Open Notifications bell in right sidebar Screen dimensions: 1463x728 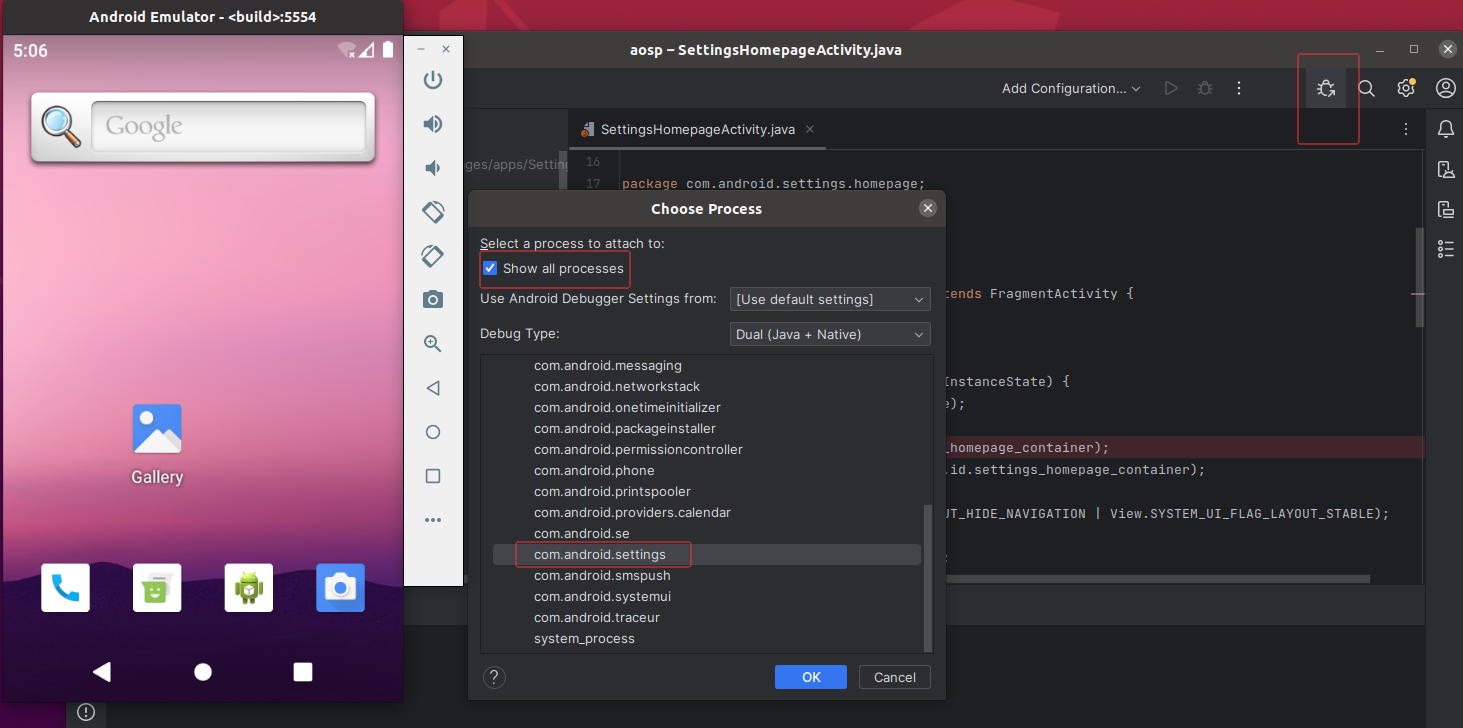point(1446,128)
